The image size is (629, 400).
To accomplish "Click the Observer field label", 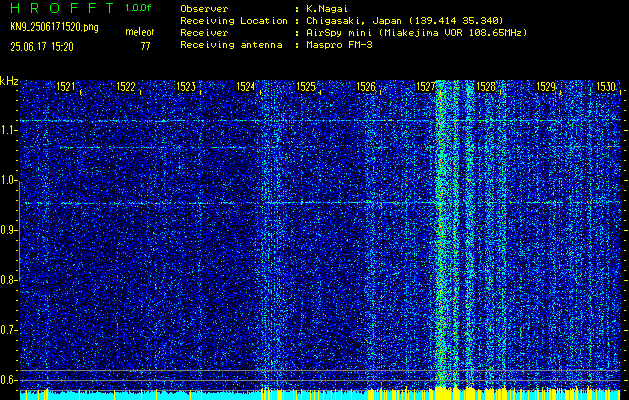I will [204, 9].
